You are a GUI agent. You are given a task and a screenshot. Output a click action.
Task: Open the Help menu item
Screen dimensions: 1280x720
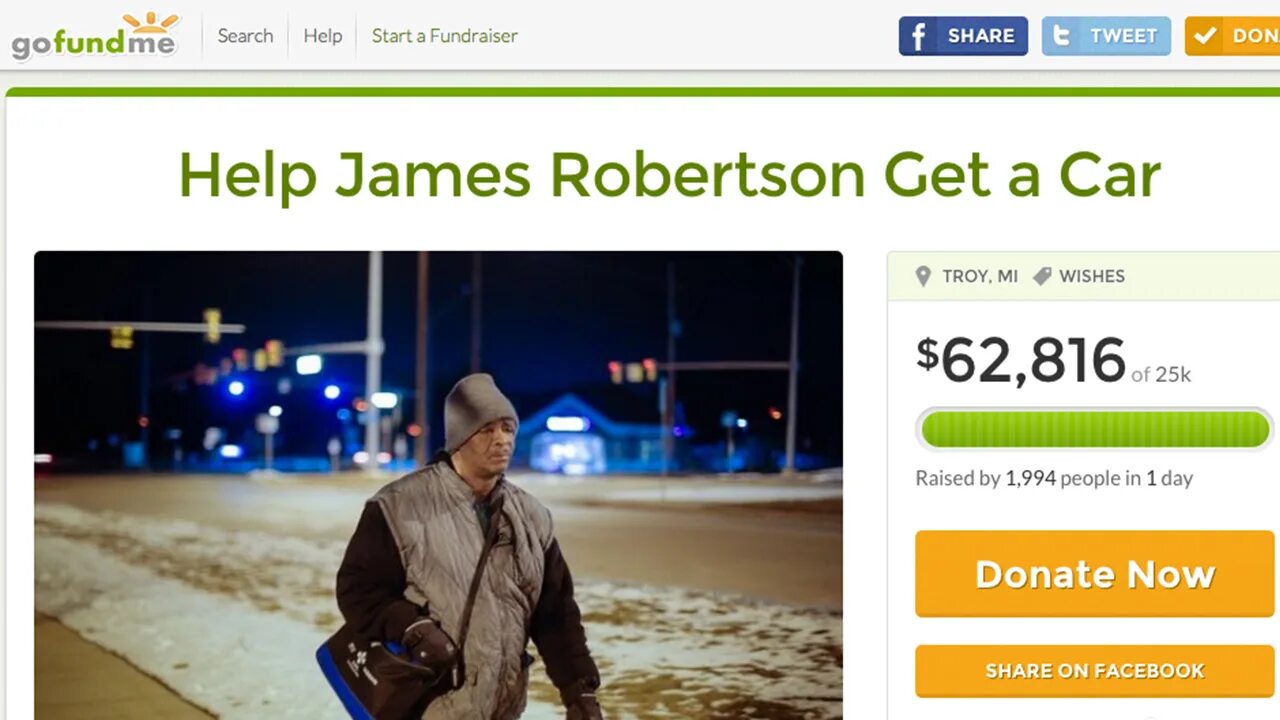point(323,36)
